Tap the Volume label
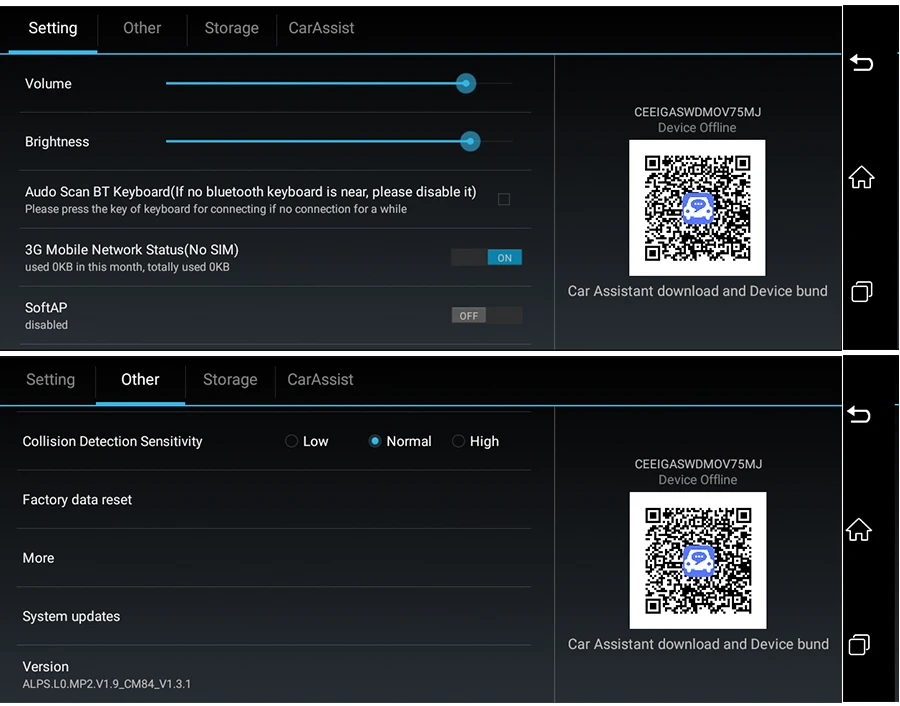Screen dimensions: 900x706 48,84
